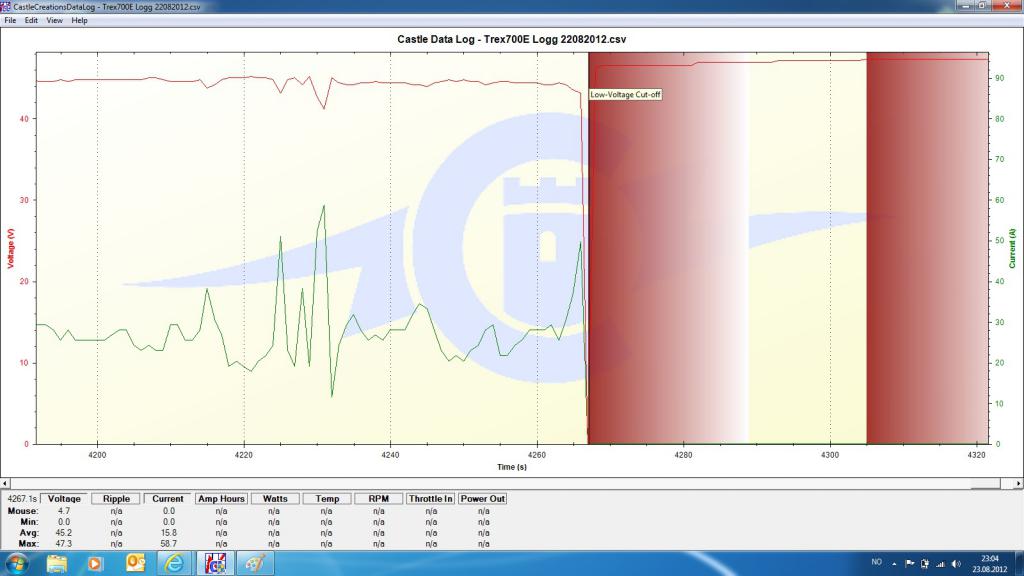Viewport: 1024px width, 576px height.
Task: Open the View menu
Action: 54,20
